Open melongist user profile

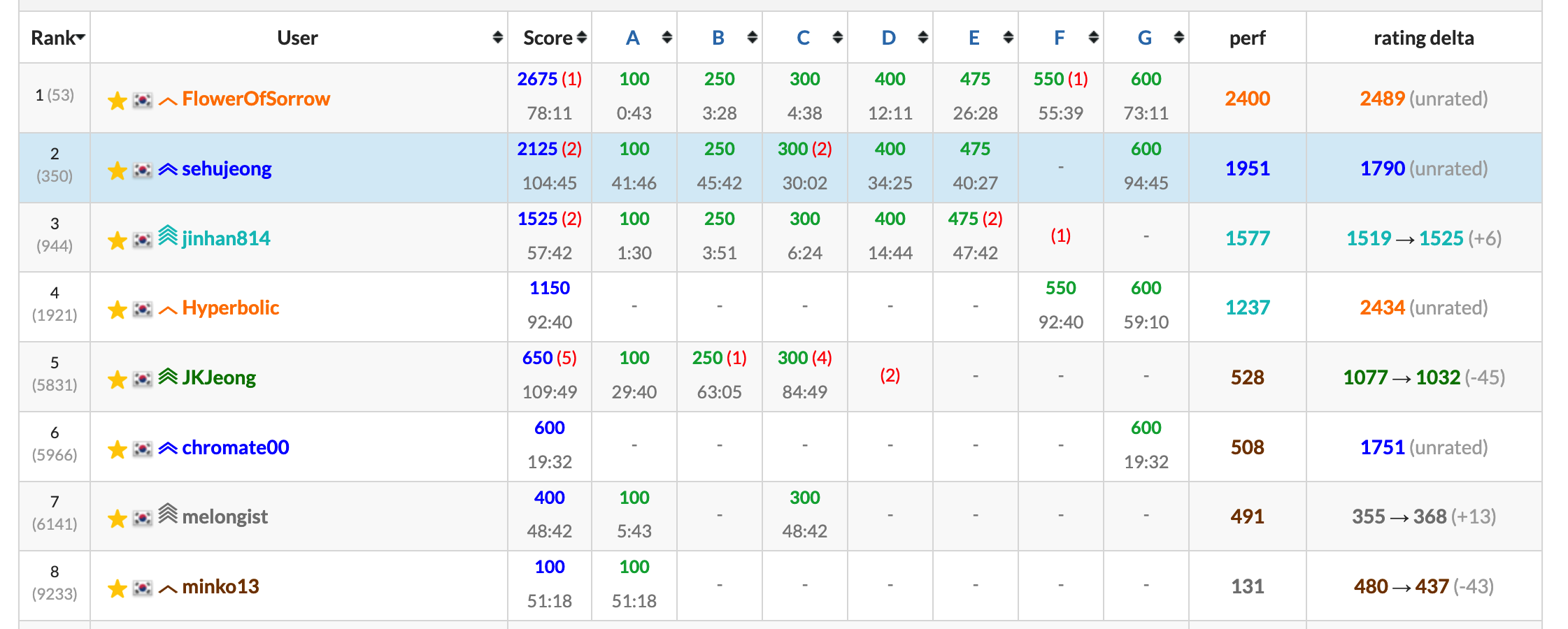pyautogui.click(x=224, y=517)
